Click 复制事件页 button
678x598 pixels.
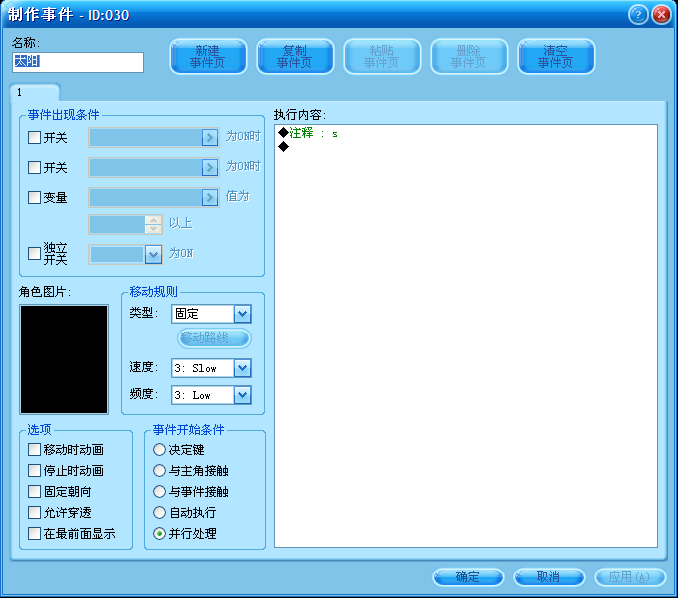tap(295, 57)
